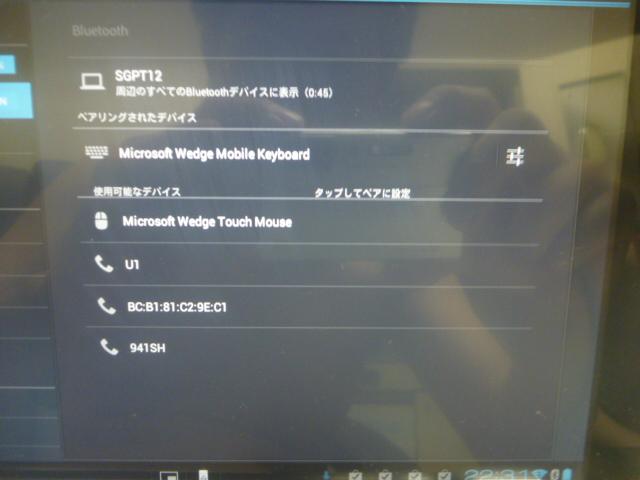Pair with device BC:B1:81:C2:9E:C1
This screenshot has width=640, height=480.
pyautogui.click(x=309, y=307)
